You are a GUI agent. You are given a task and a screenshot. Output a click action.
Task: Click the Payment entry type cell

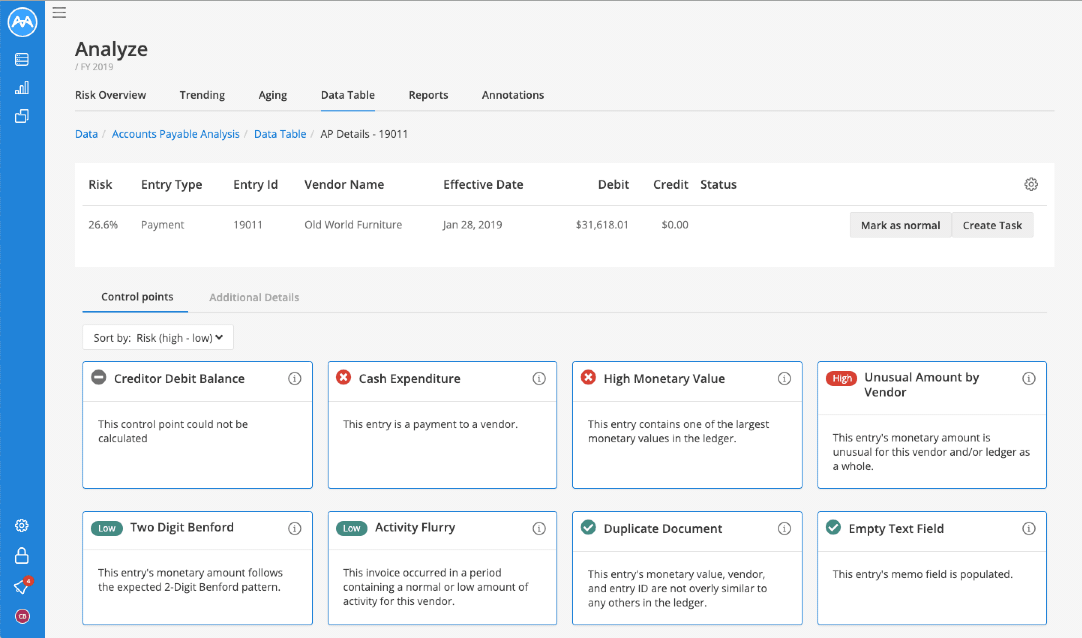tap(163, 225)
